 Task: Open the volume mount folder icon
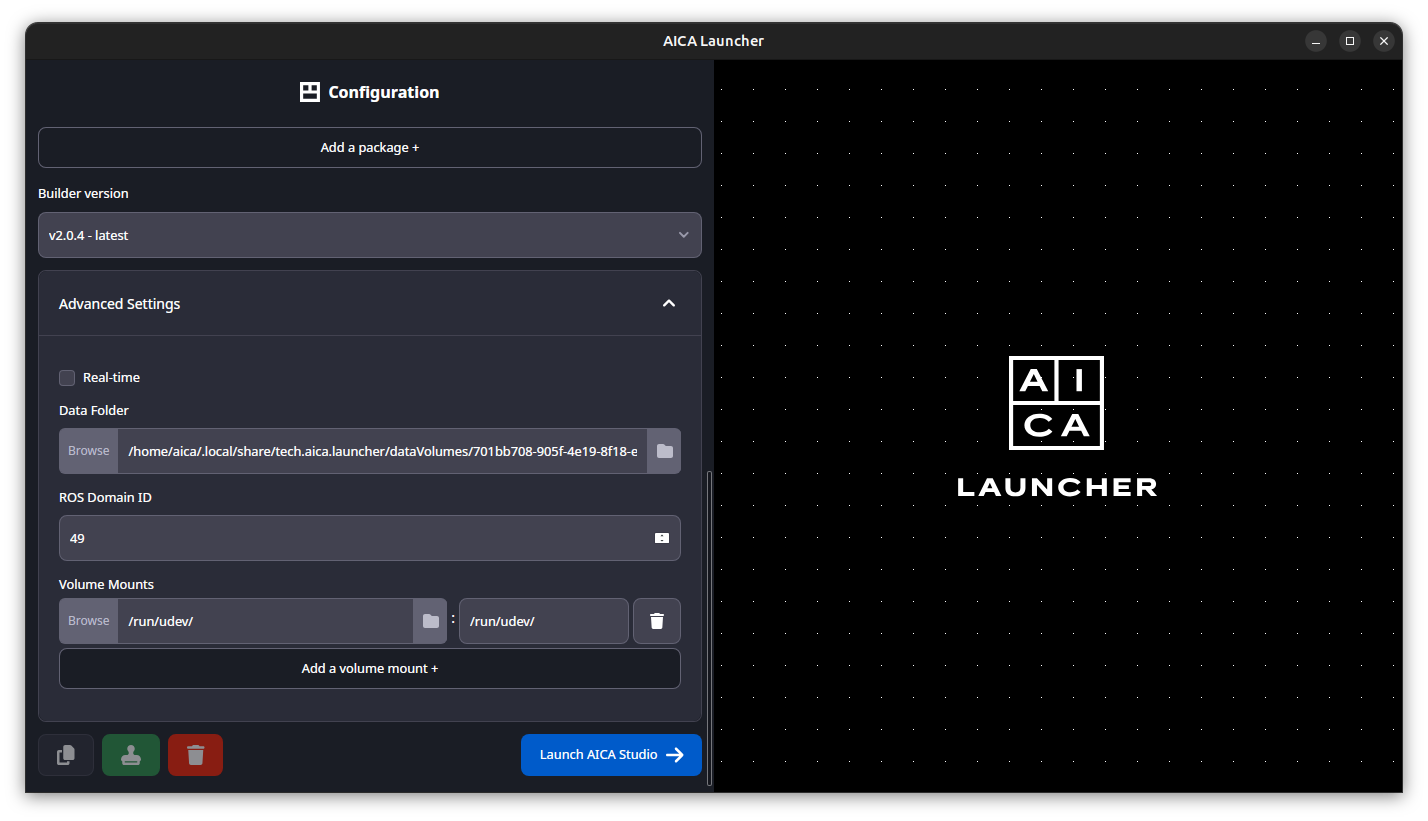[x=430, y=621]
